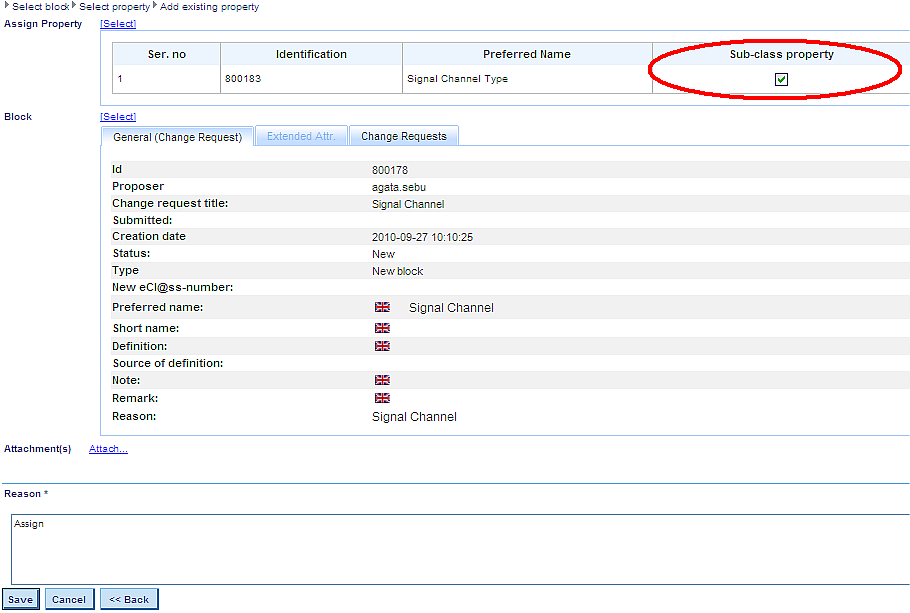910x613 pixels.
Task: Open the Change Requests tab
Action: pyautogui.click(x=404, y=136)
